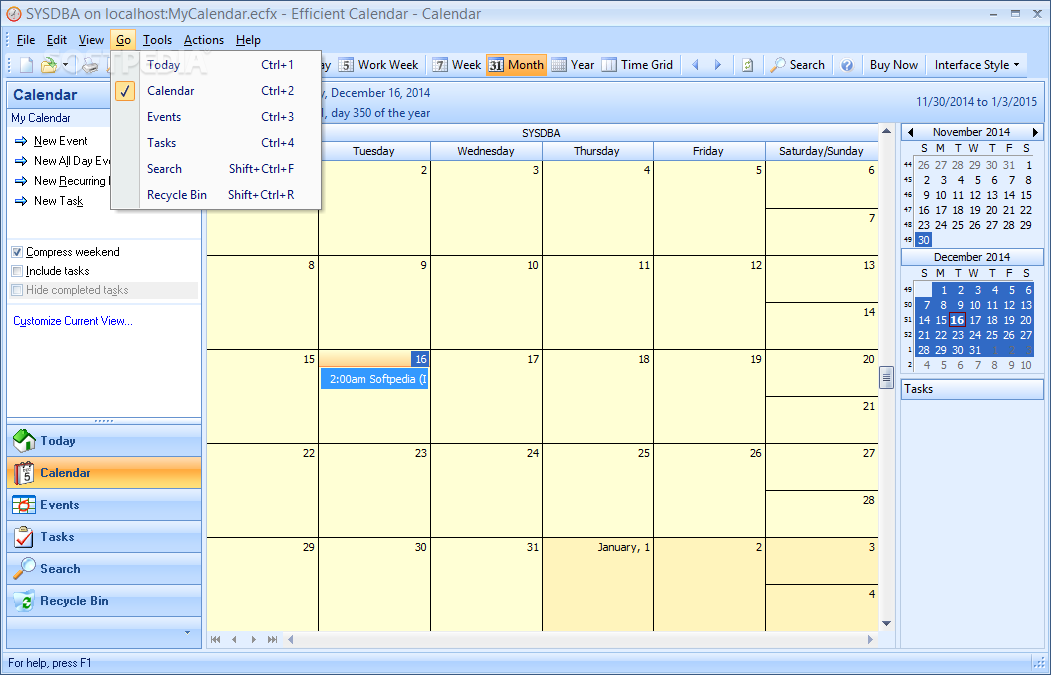Switch to Year view
Screen dimensions: 1051x675
click(x=573, y=65)
